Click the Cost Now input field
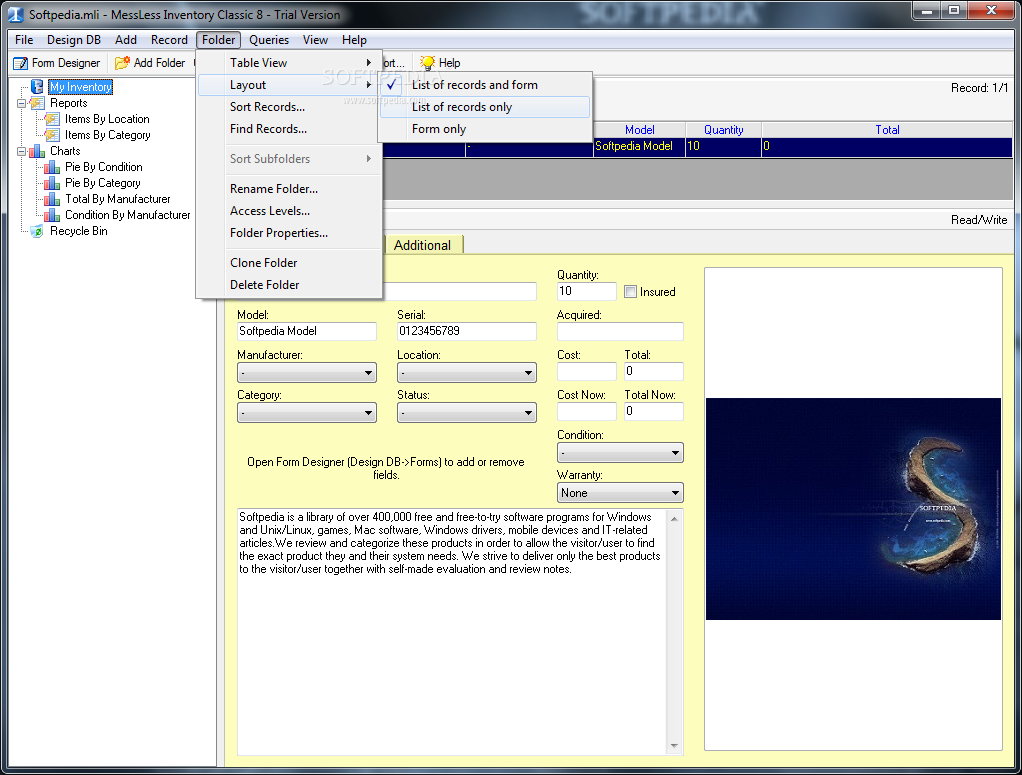The height and width of the screenshot is (775, 1022). tap(587, 411)
